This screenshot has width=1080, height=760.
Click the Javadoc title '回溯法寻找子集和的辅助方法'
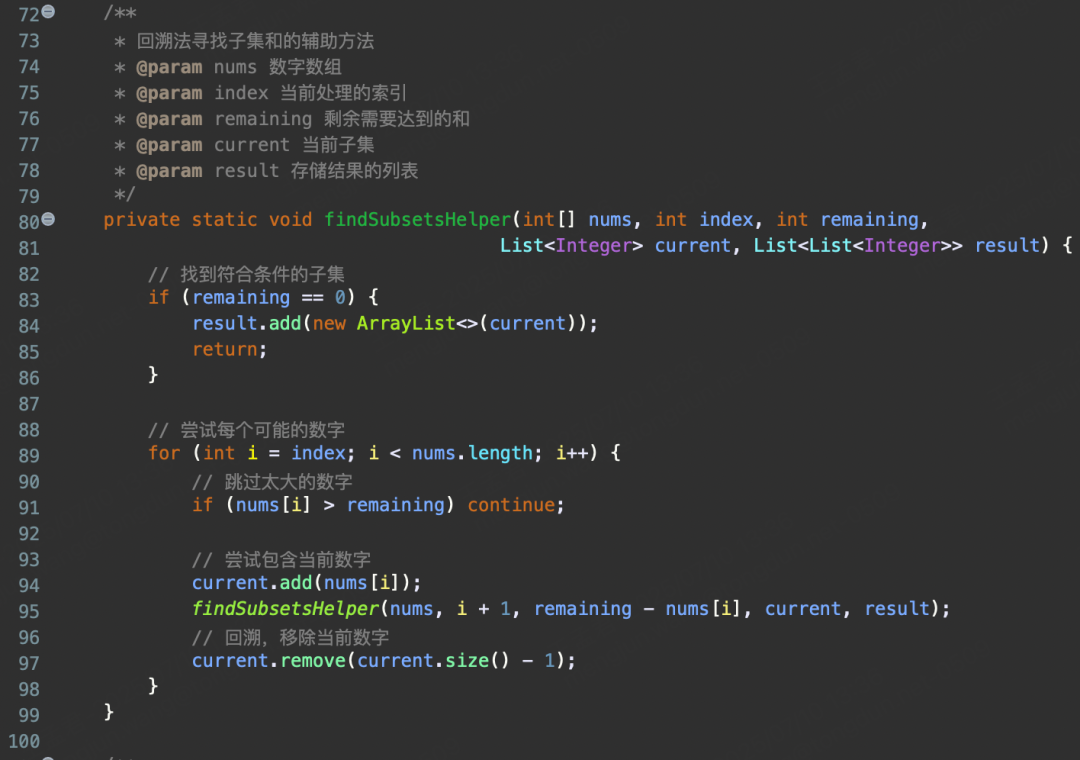click(255, 41)
